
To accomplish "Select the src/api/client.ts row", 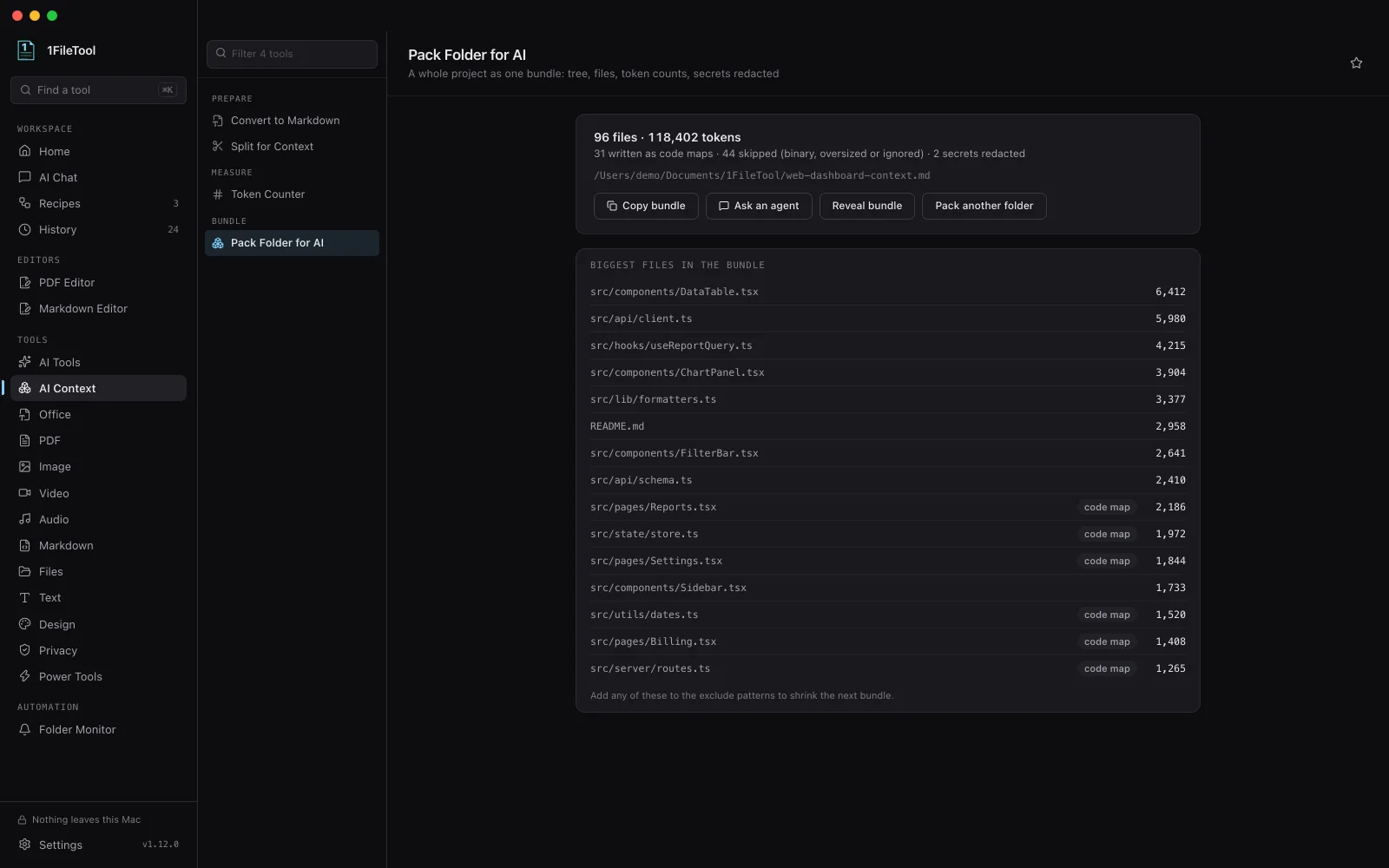I will pyautogui.click(x=887, y=319).
